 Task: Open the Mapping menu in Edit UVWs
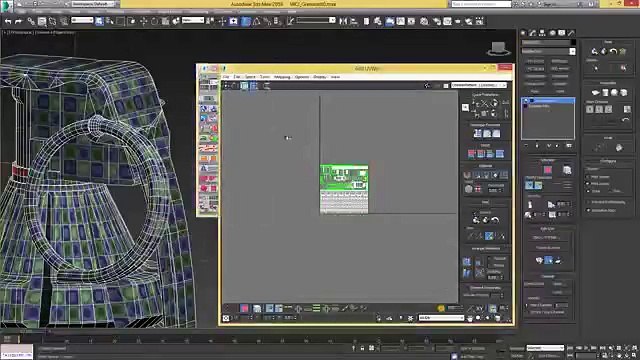pyautogui.click(x=282, y=77)
